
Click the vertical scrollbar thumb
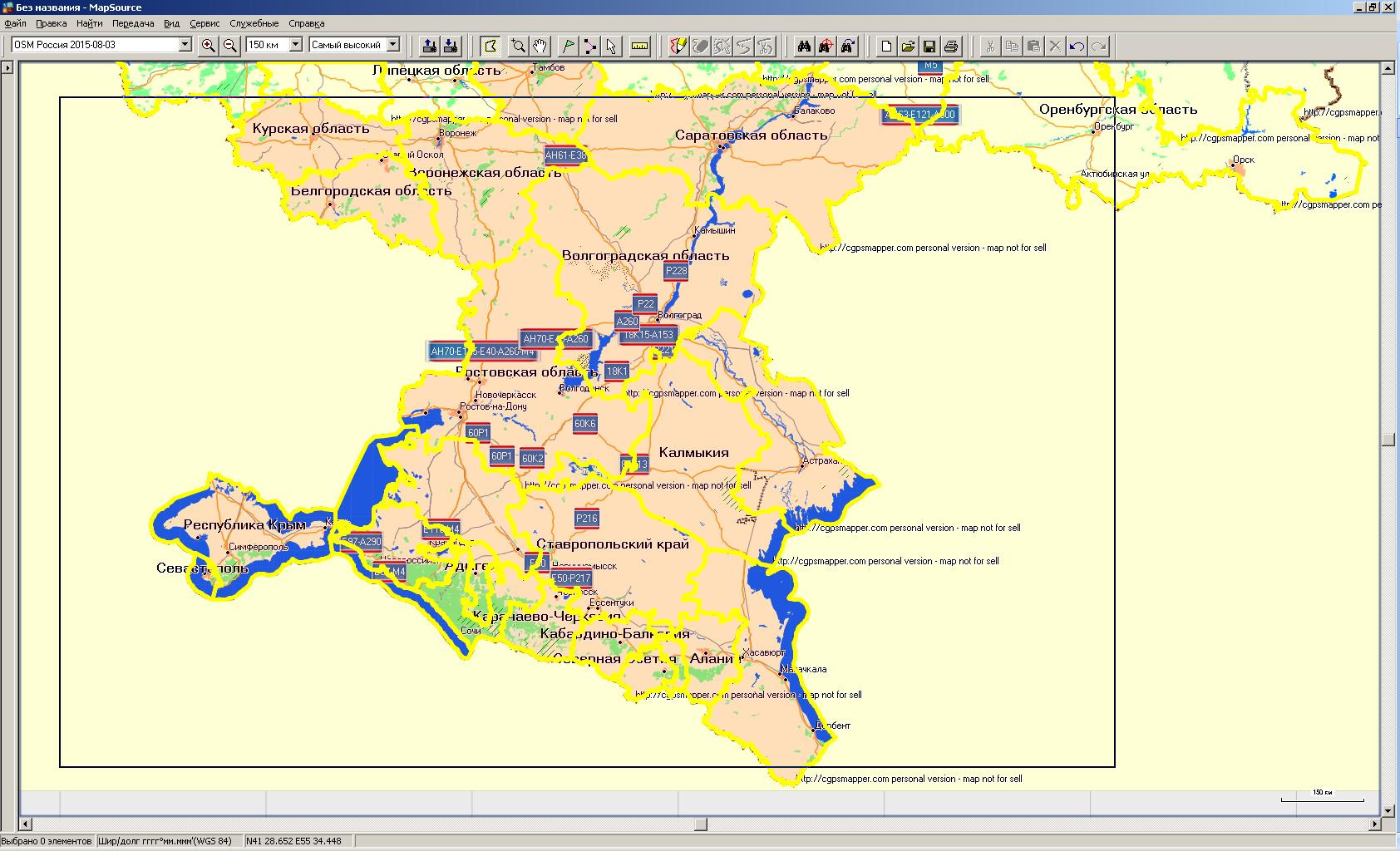[x=1388, y=440]
